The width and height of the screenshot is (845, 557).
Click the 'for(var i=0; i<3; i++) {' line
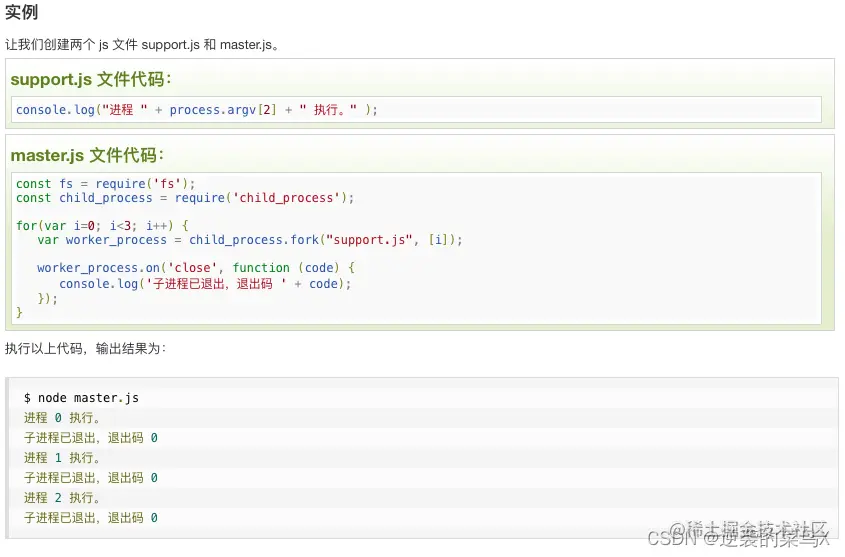[x=102, y=225]
